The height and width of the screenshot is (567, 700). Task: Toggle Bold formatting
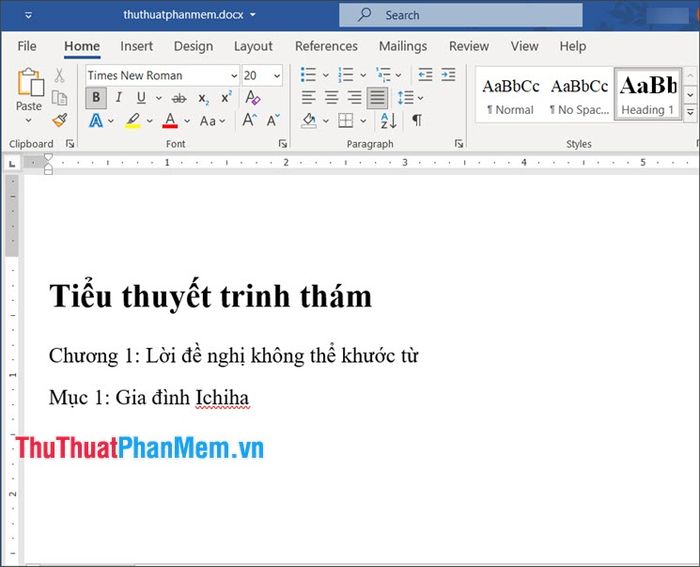coord(96,98)
